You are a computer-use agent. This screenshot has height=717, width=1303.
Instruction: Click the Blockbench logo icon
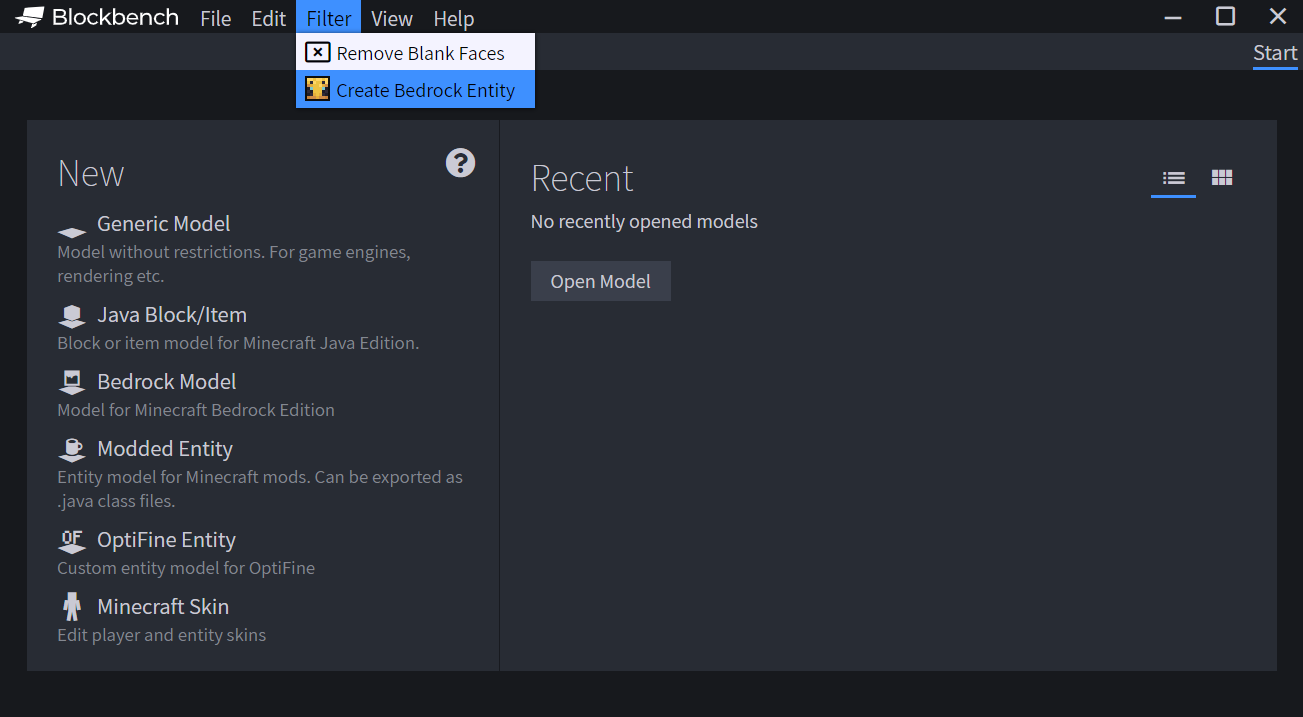(31, 17)
